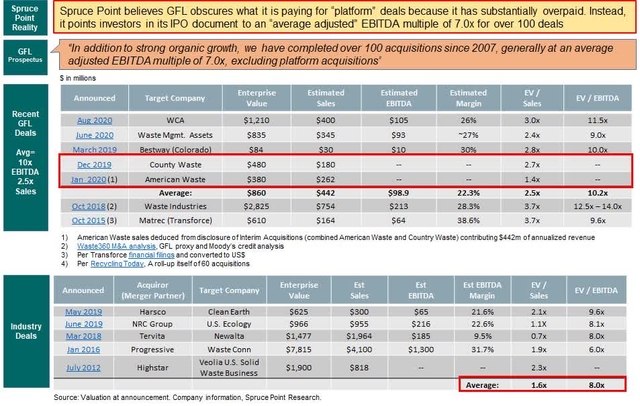
Task: Open the July 2012 Highstar link
Action: pos(83,368)
